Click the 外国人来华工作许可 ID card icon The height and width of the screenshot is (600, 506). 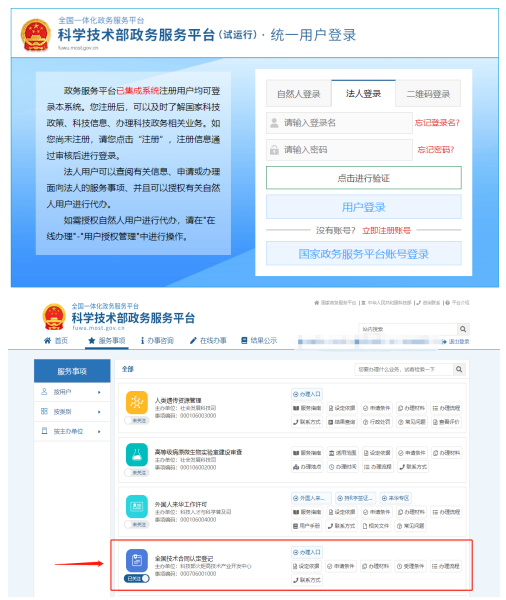click(x=137, y=506)
